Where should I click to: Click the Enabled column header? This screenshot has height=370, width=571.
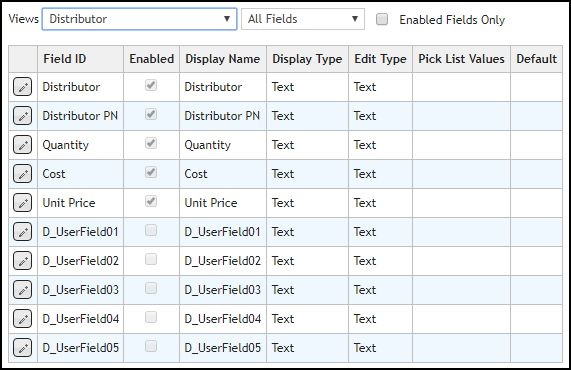pyautogui.click(x=151, y=59)
